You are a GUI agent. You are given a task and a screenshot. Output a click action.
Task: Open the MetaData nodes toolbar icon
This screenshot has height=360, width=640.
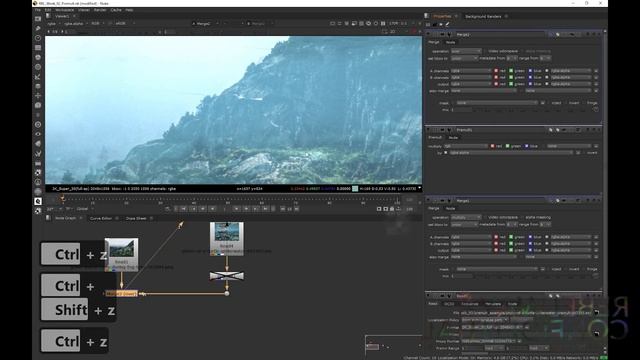coord(38,144)
